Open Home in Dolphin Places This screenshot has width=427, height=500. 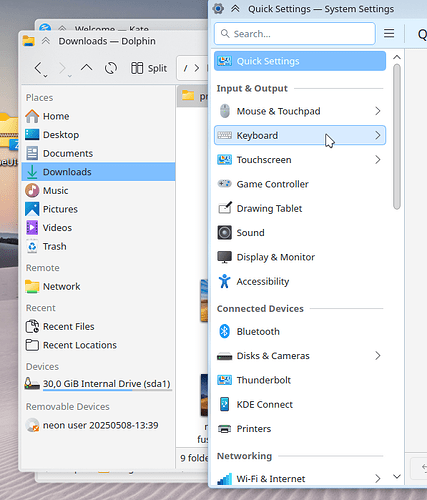[x=99, y=116]
